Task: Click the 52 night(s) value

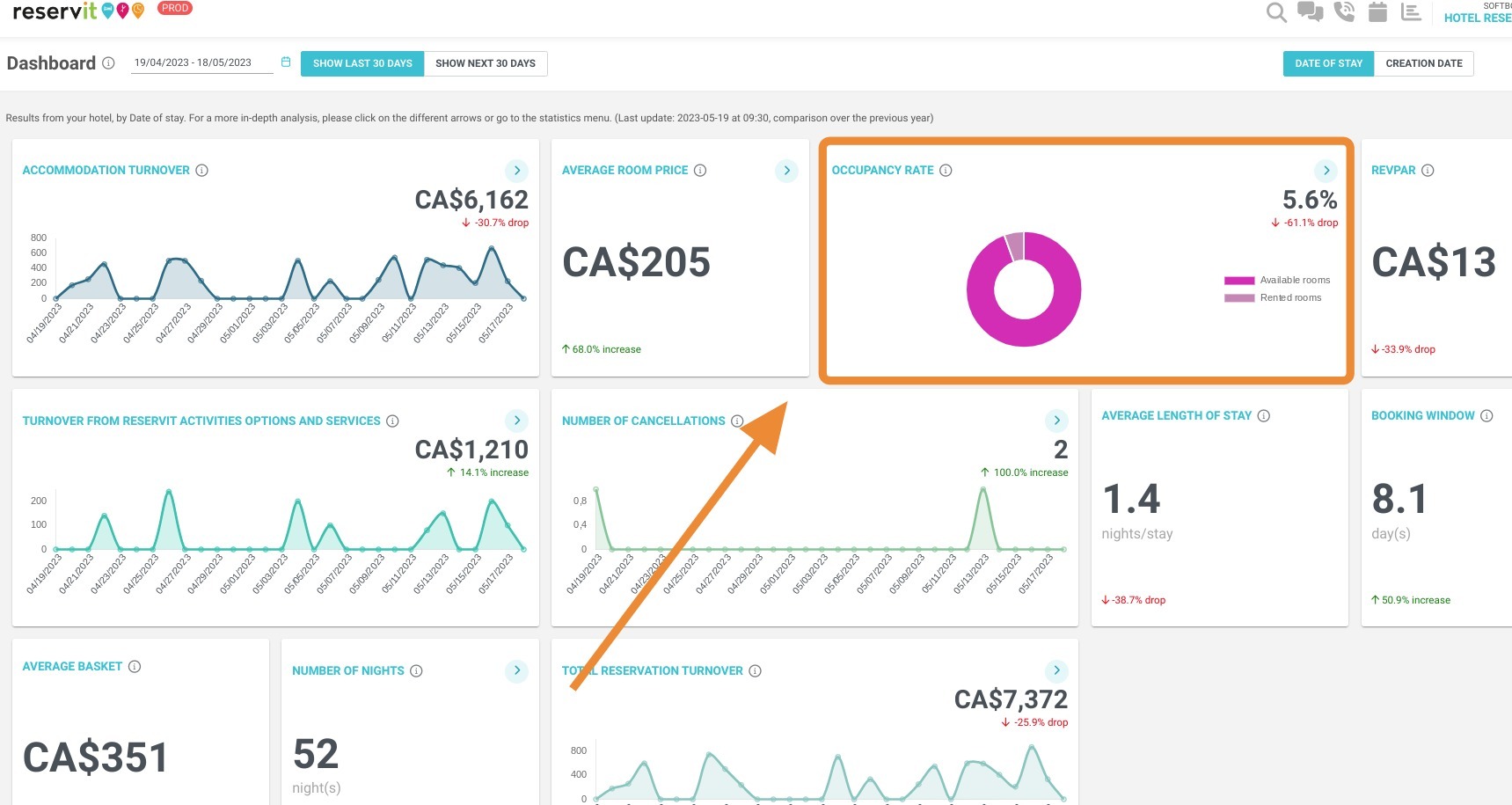Action: 316,754
